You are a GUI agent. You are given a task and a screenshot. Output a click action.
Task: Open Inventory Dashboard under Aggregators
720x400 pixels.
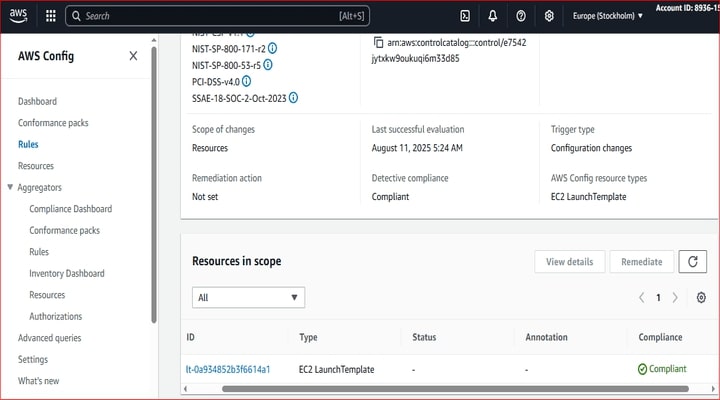tap(67, 273)
